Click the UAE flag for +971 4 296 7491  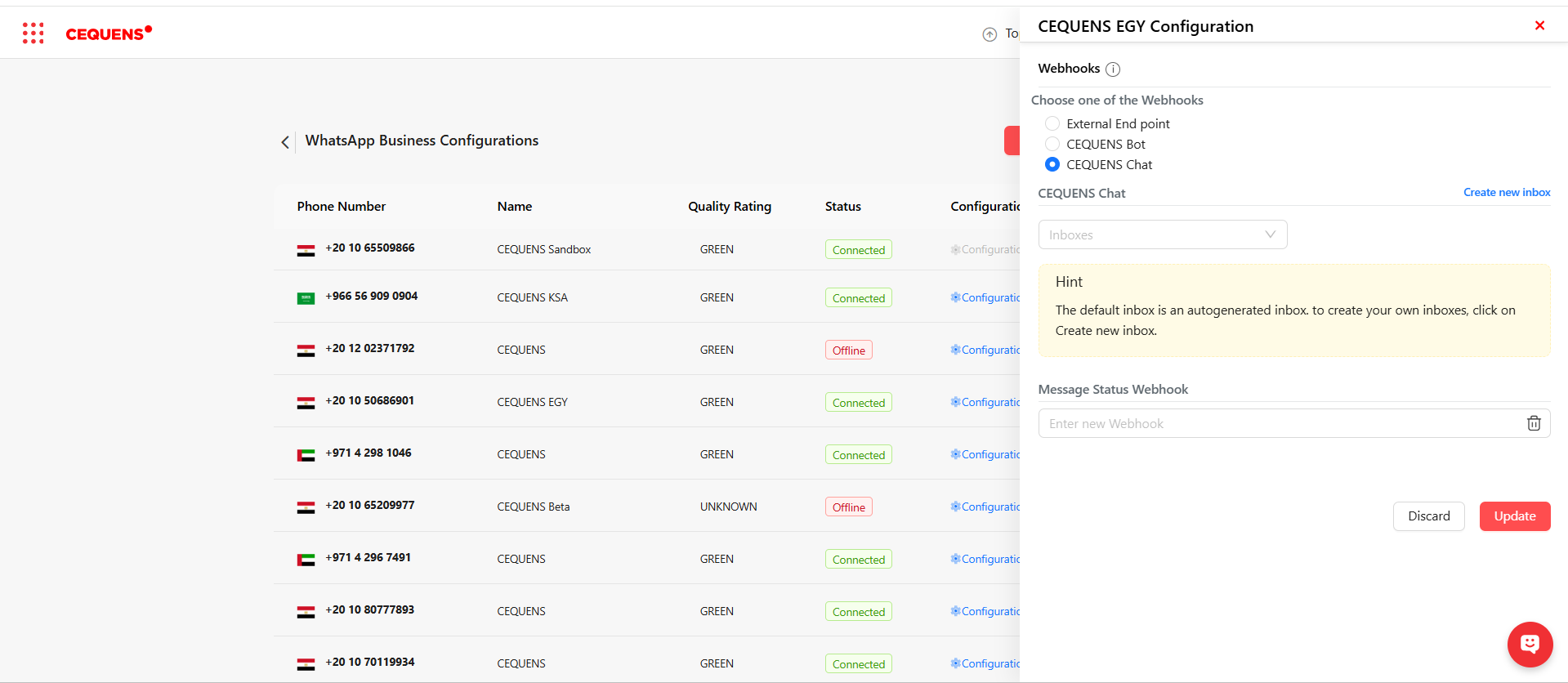point(306,560)
